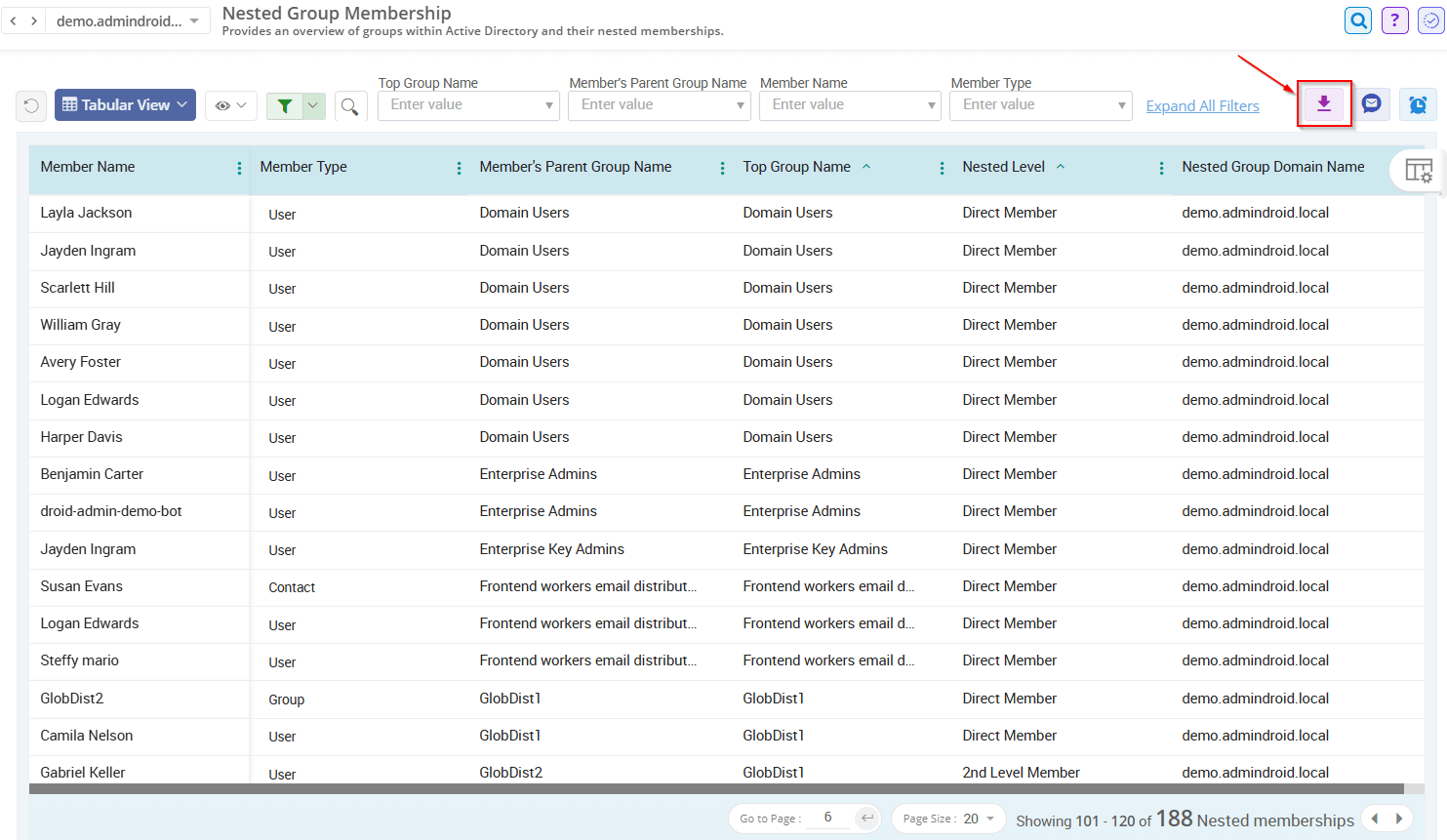
Task: Click the Expand All Filters link
Action: (x=1202, y=105)
